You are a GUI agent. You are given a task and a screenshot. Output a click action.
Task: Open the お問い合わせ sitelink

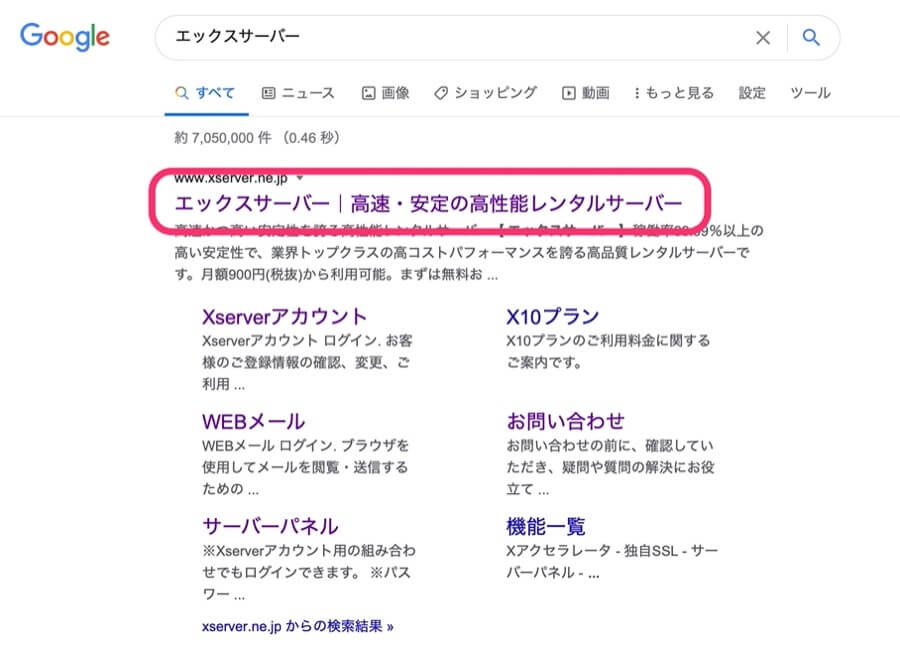565,420
